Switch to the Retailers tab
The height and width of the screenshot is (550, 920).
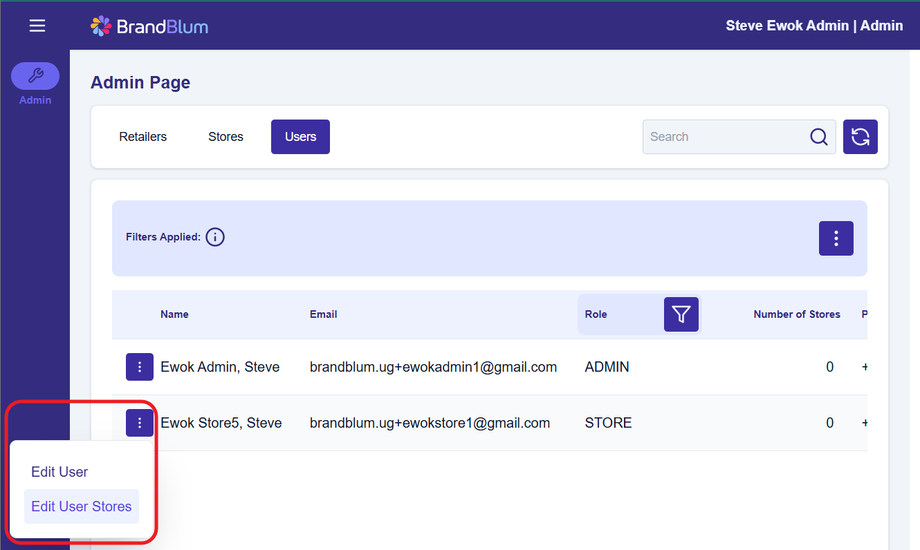point(143,137)
